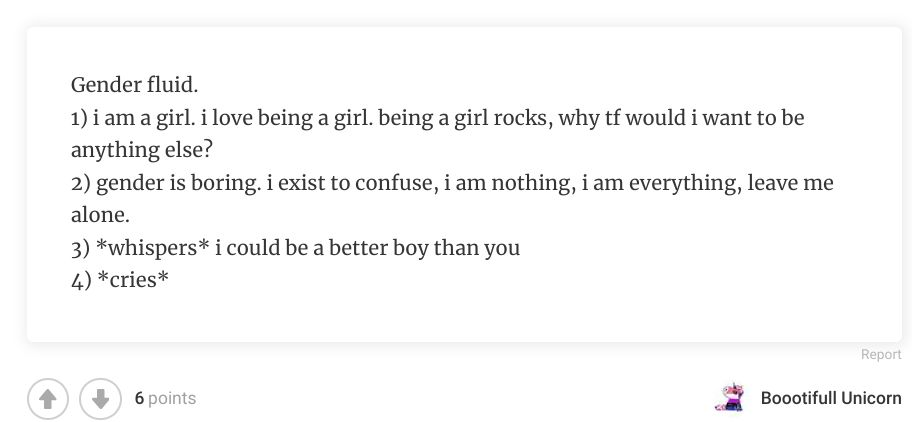Click the word "alone."
This screenshot has height=422, width=912.
(100, 215)
